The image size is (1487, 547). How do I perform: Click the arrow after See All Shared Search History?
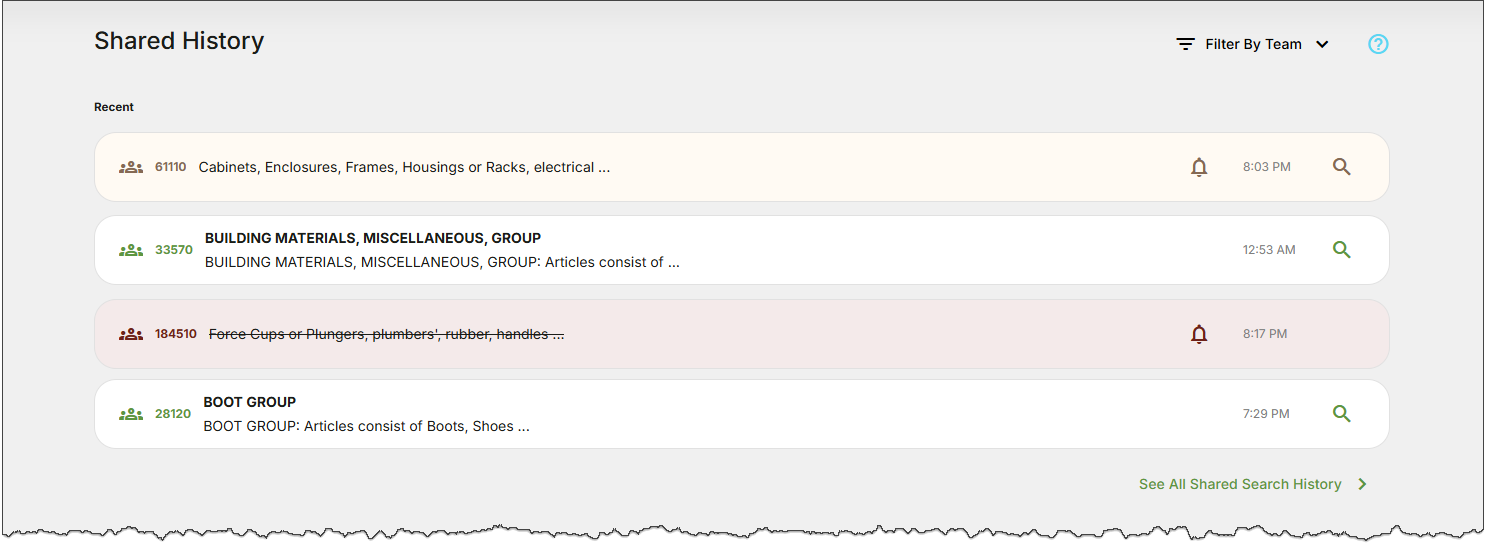(1362, 484)
